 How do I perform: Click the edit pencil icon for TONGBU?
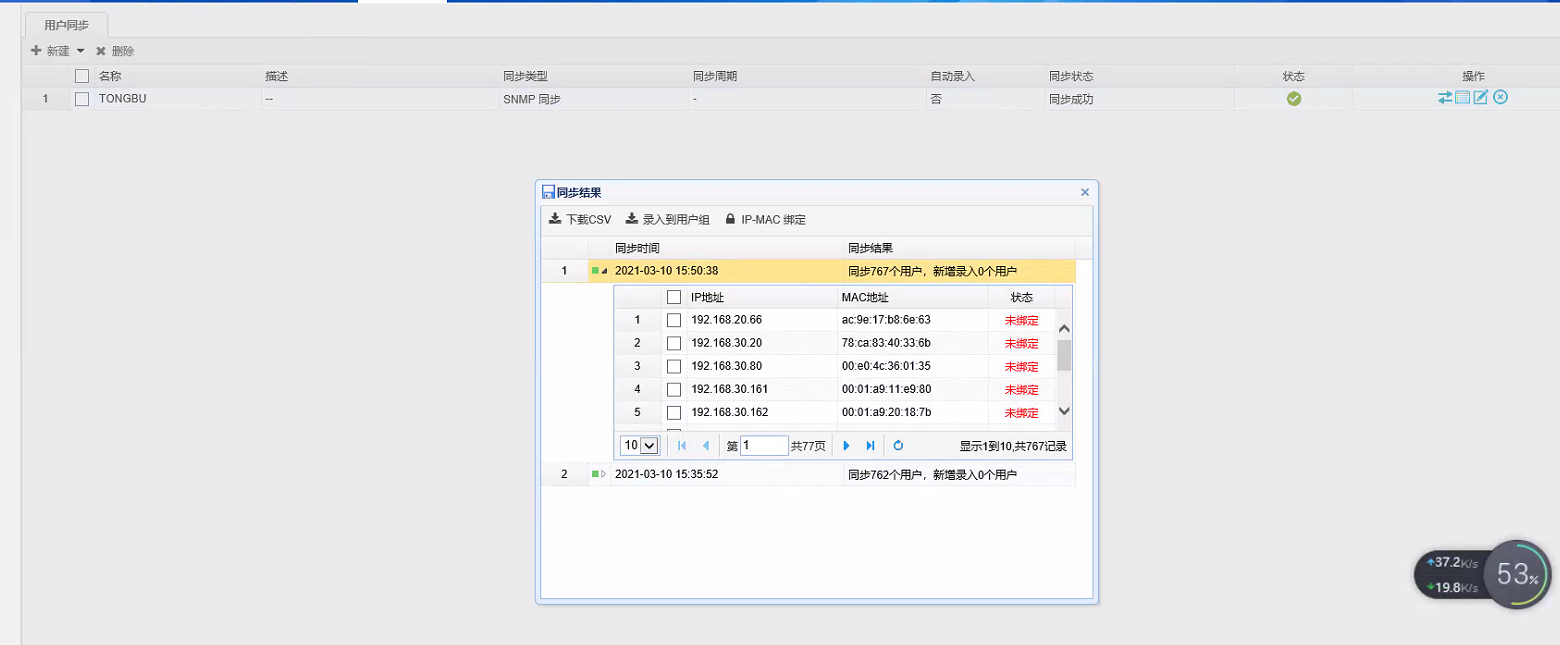[x=1481, y=97]
